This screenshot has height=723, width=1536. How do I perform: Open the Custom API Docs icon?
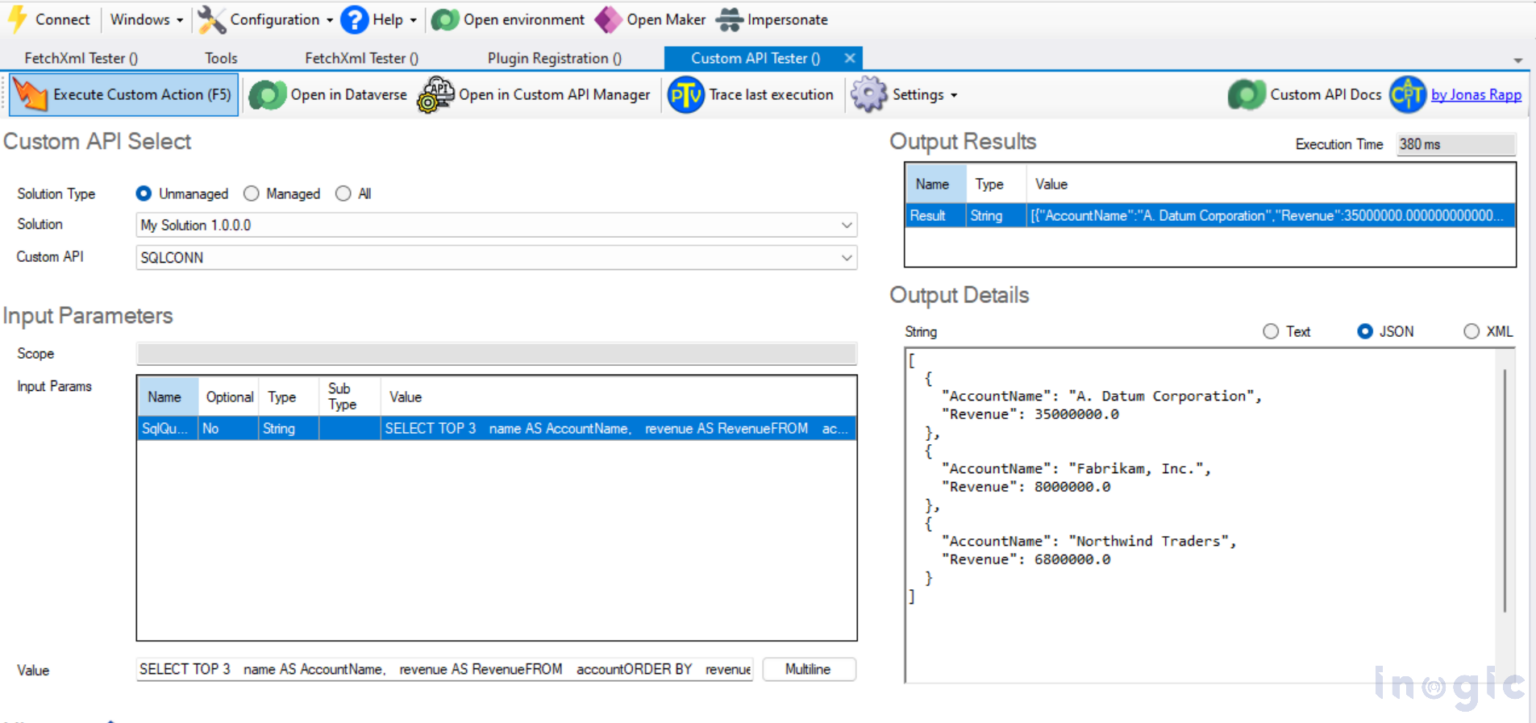click(x=1247, y=95)
